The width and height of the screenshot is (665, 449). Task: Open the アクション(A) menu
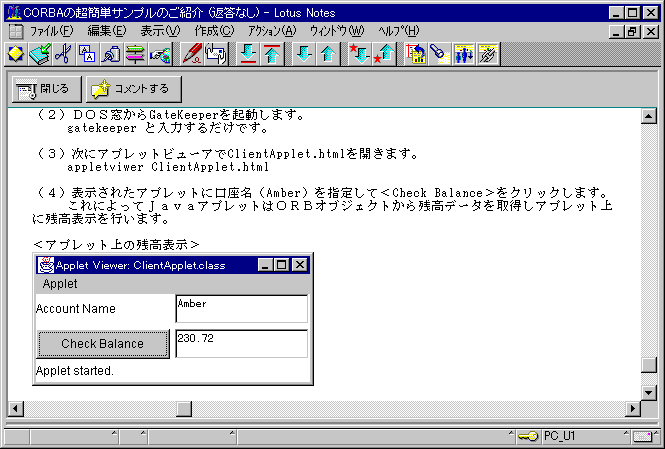pyautogui.click(x=271, y=31)
